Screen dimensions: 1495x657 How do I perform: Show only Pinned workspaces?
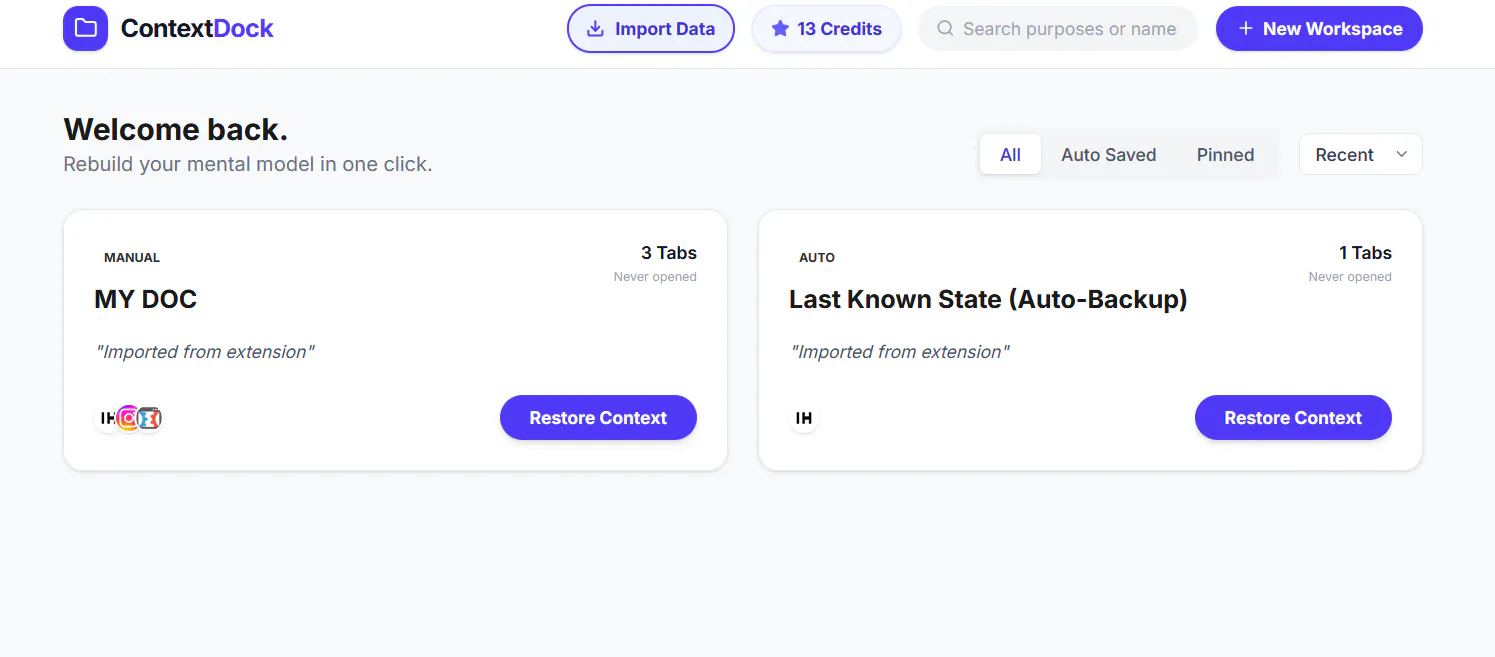(x=1225, y=155)
